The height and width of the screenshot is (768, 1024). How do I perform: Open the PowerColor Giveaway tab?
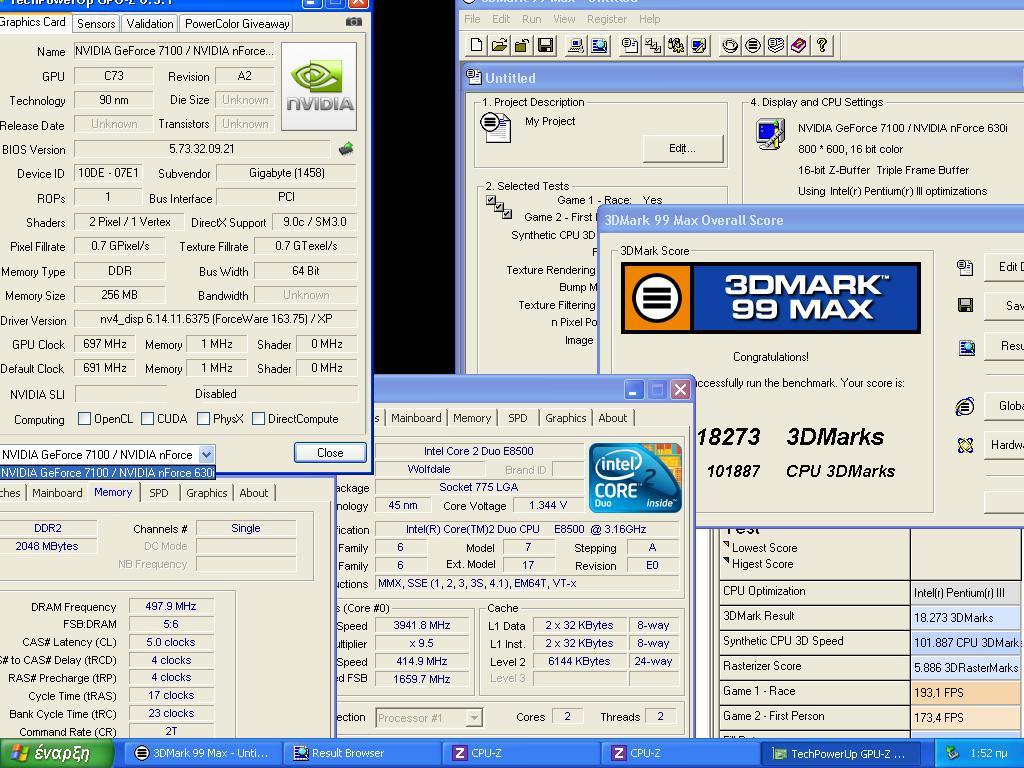pos(237,24)
